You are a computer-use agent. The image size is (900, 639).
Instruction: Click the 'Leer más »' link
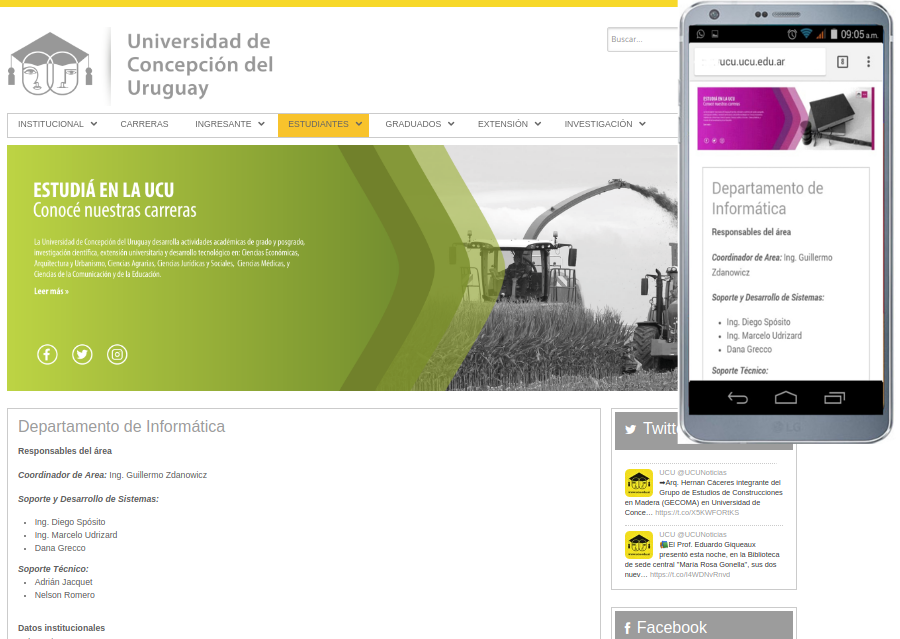(x=51, y=291)
